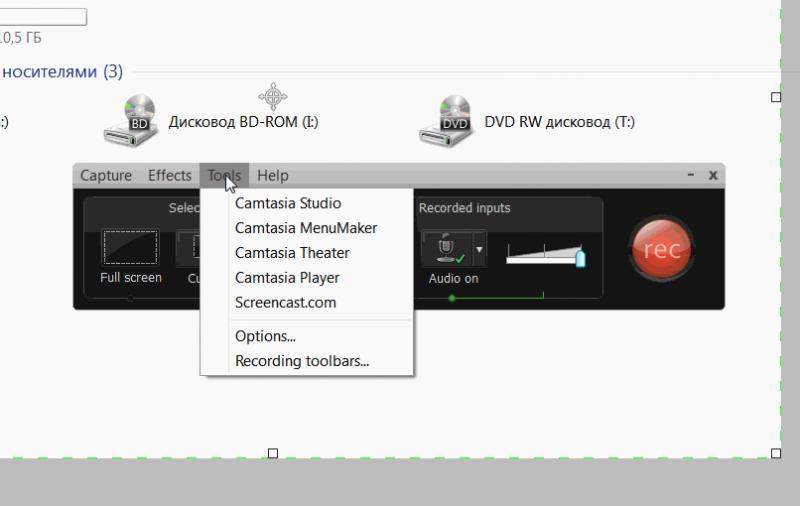Click the right-edge selection region handle
The image size is (800, 506).
coord(776,97)
